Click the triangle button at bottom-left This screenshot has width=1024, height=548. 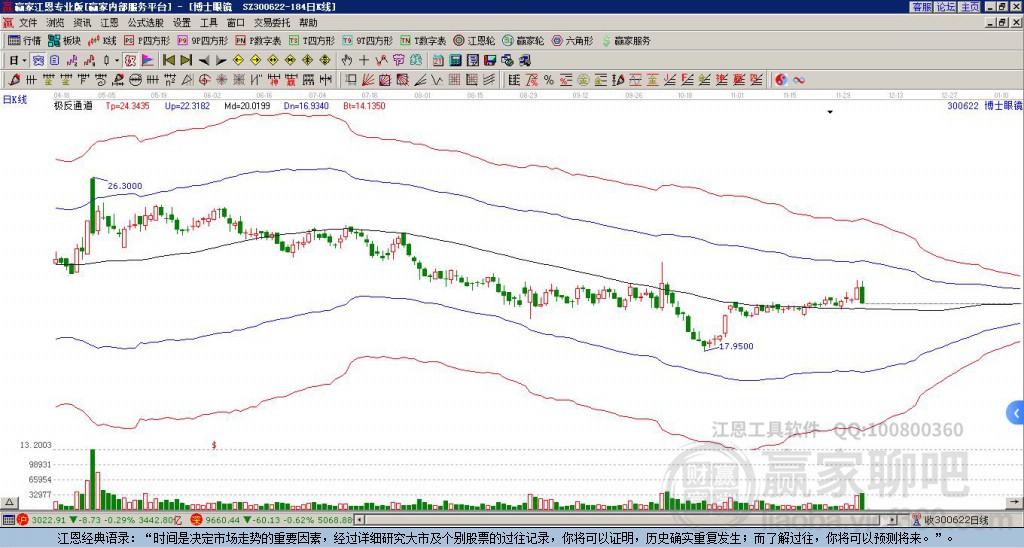9,502
